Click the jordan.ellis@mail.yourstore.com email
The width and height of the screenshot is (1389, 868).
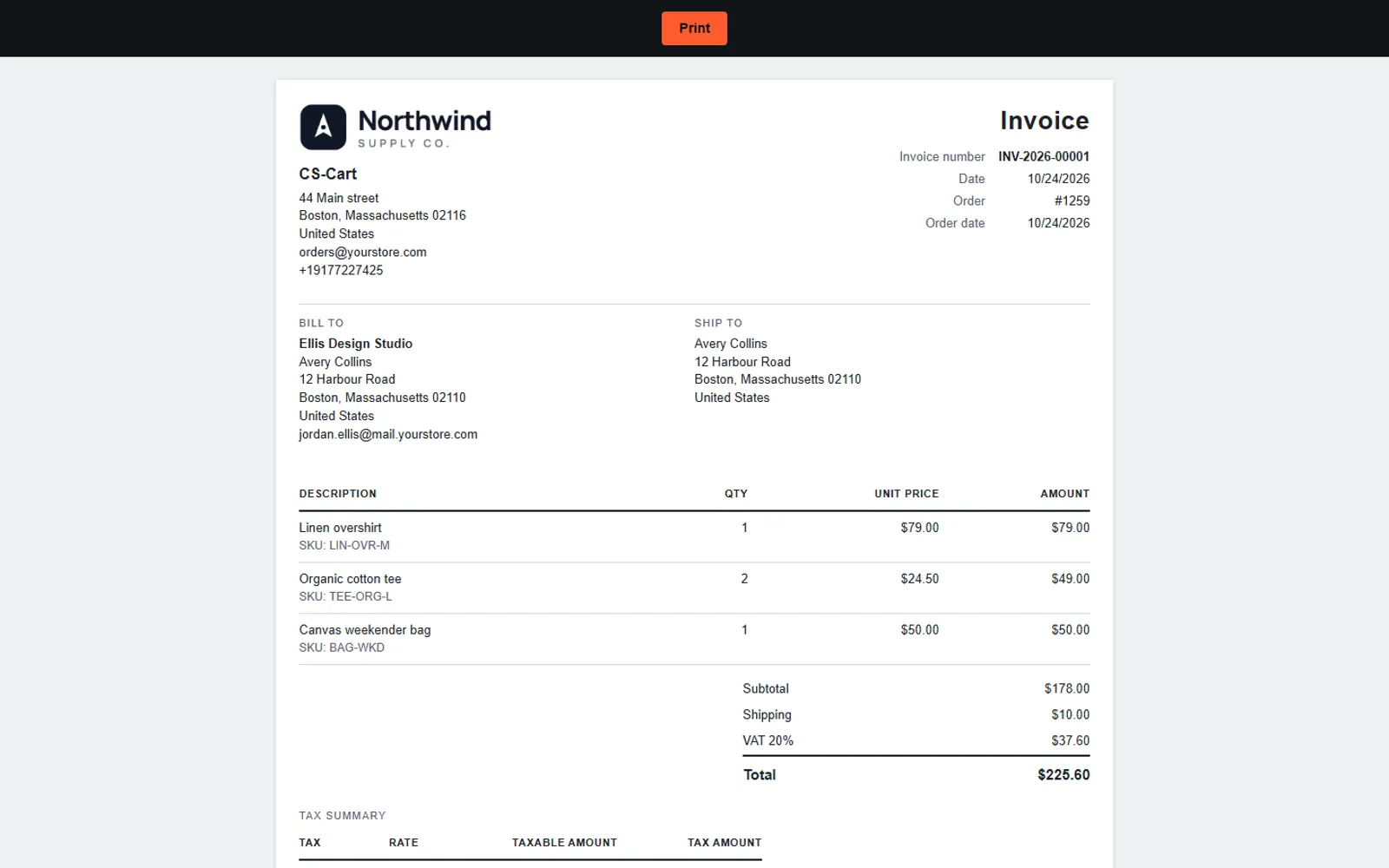[388, 434]
